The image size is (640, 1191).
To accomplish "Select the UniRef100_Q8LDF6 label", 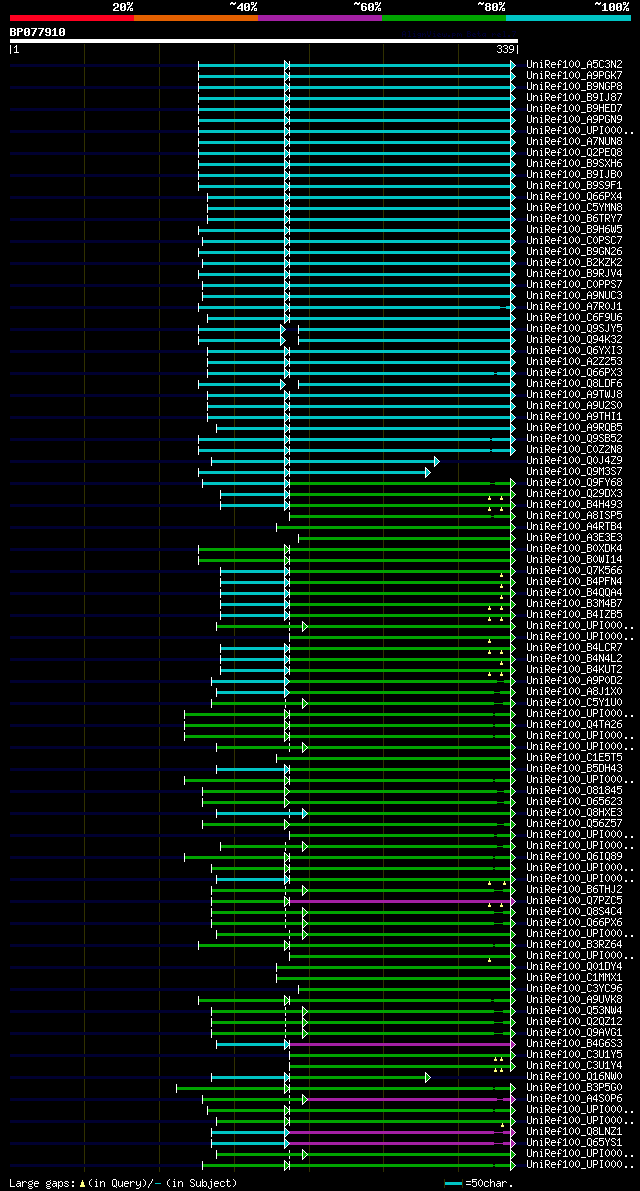I will pos(574,384).
